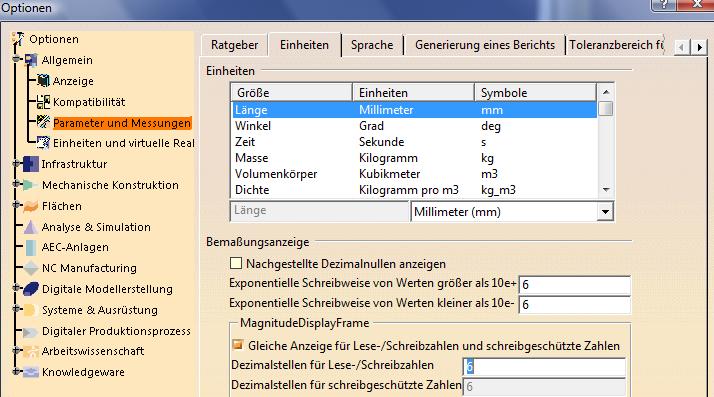This screenshot has height=397, width=714.
Task: Select the Zeit row in units table
Action: (414, 142)
